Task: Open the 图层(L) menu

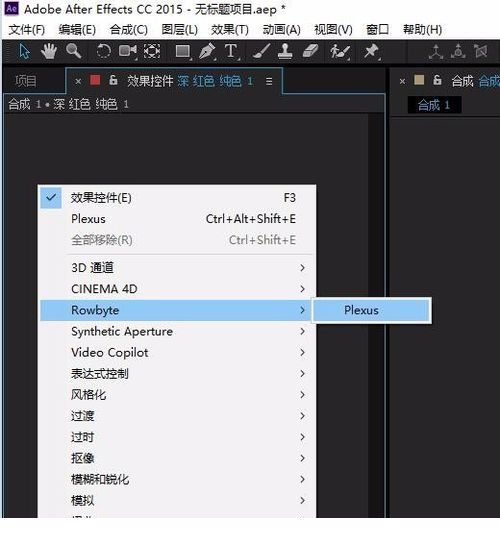Action: (x=179, y=30)
